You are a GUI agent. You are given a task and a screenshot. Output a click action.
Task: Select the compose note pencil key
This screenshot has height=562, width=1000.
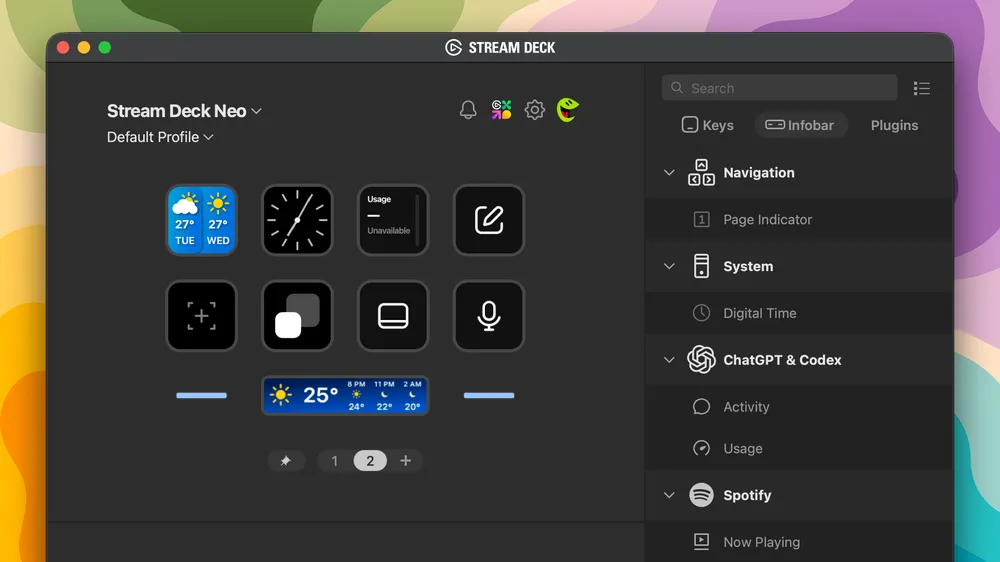pos(489,220)
